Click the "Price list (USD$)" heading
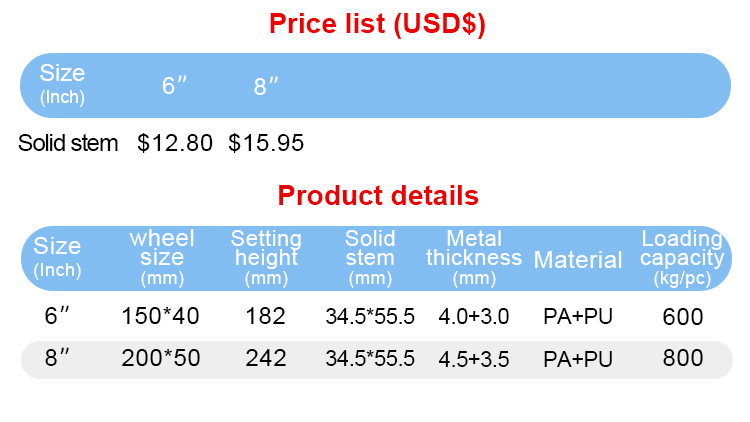This screenshot has height=422, width=750. click(x=378, y=24)
